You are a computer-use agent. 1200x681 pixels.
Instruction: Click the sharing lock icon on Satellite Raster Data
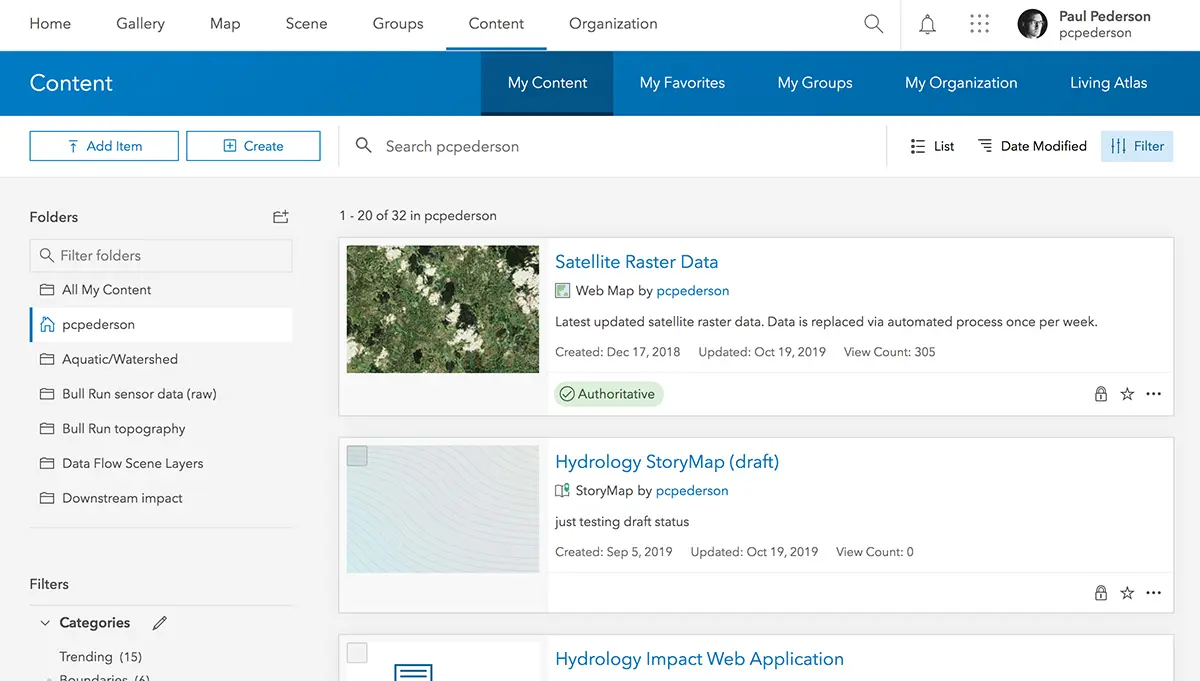1101,393
